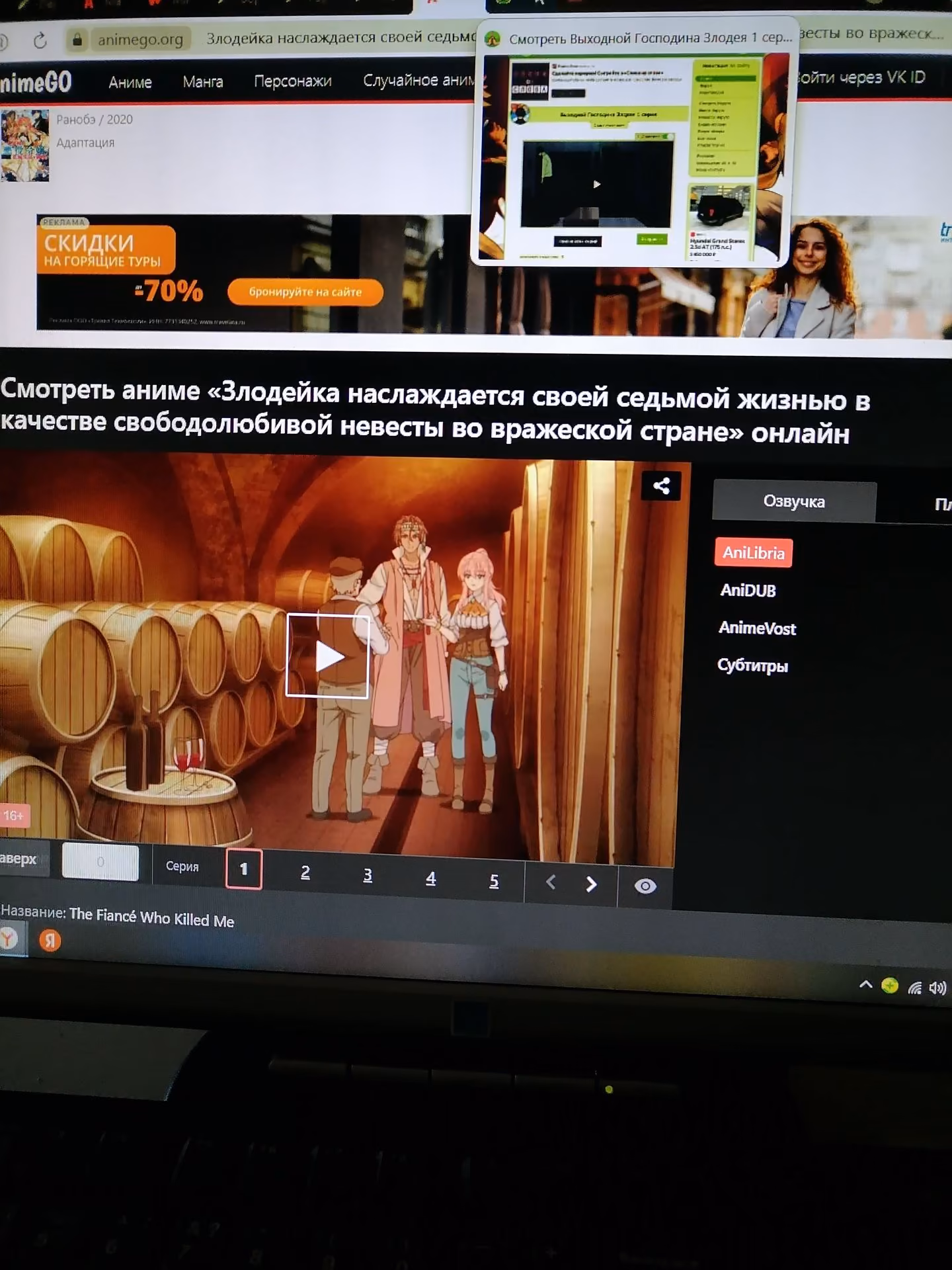Play the anime video

click(x=327, y=656)
